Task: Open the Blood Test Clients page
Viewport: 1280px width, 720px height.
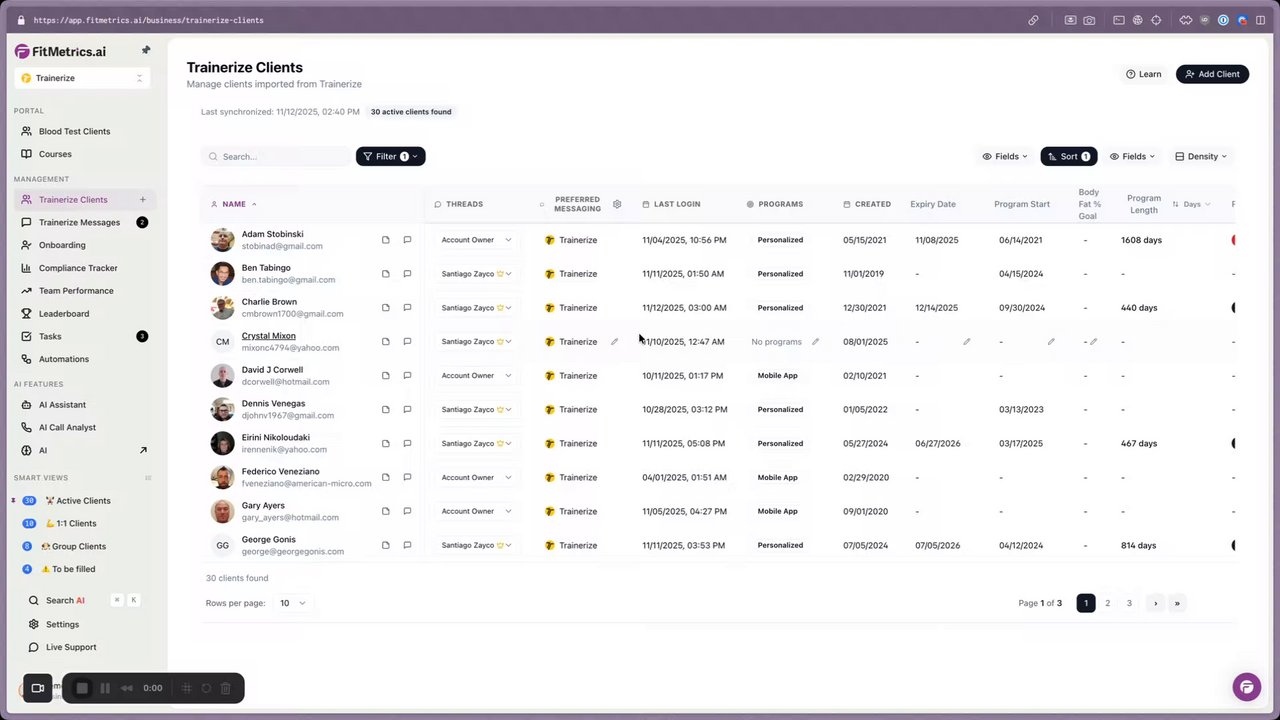Action: 74,131
